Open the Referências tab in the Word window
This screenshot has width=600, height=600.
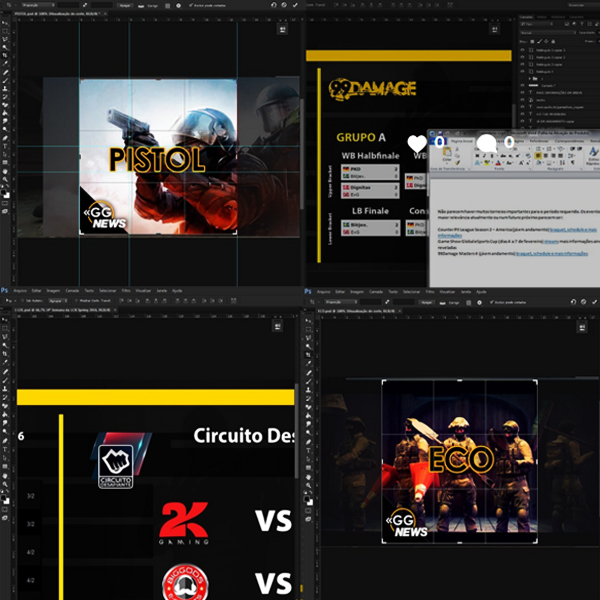tap(538, 141)
